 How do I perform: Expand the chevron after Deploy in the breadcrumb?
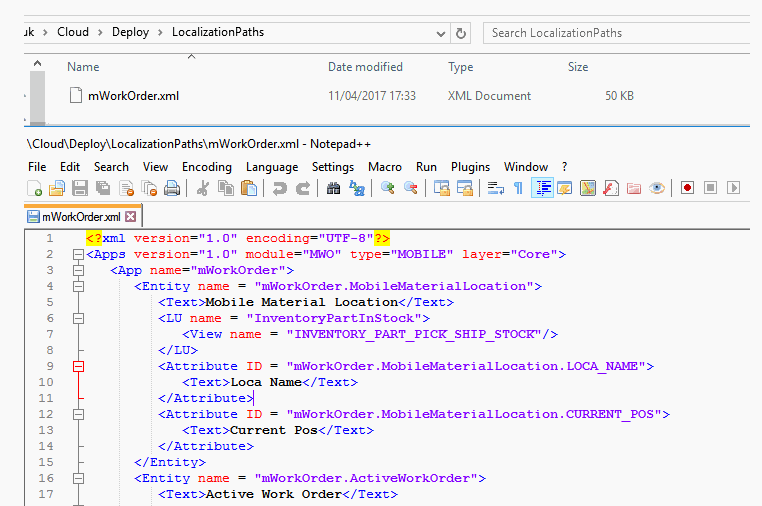point(159,33)
